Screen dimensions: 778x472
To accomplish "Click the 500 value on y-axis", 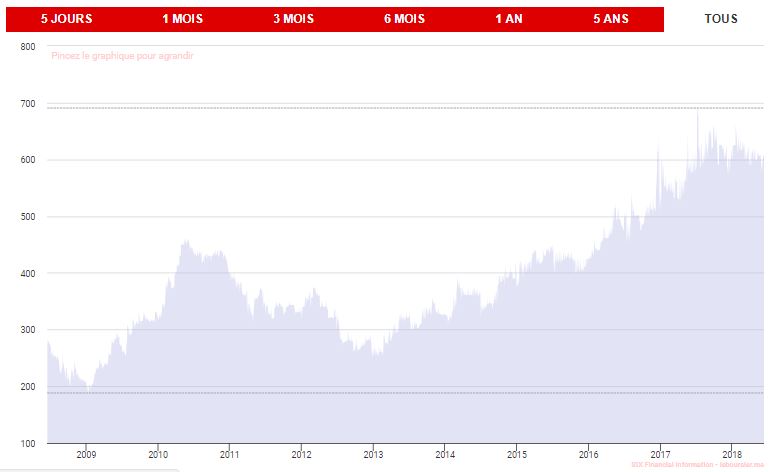I will point(27,217).
